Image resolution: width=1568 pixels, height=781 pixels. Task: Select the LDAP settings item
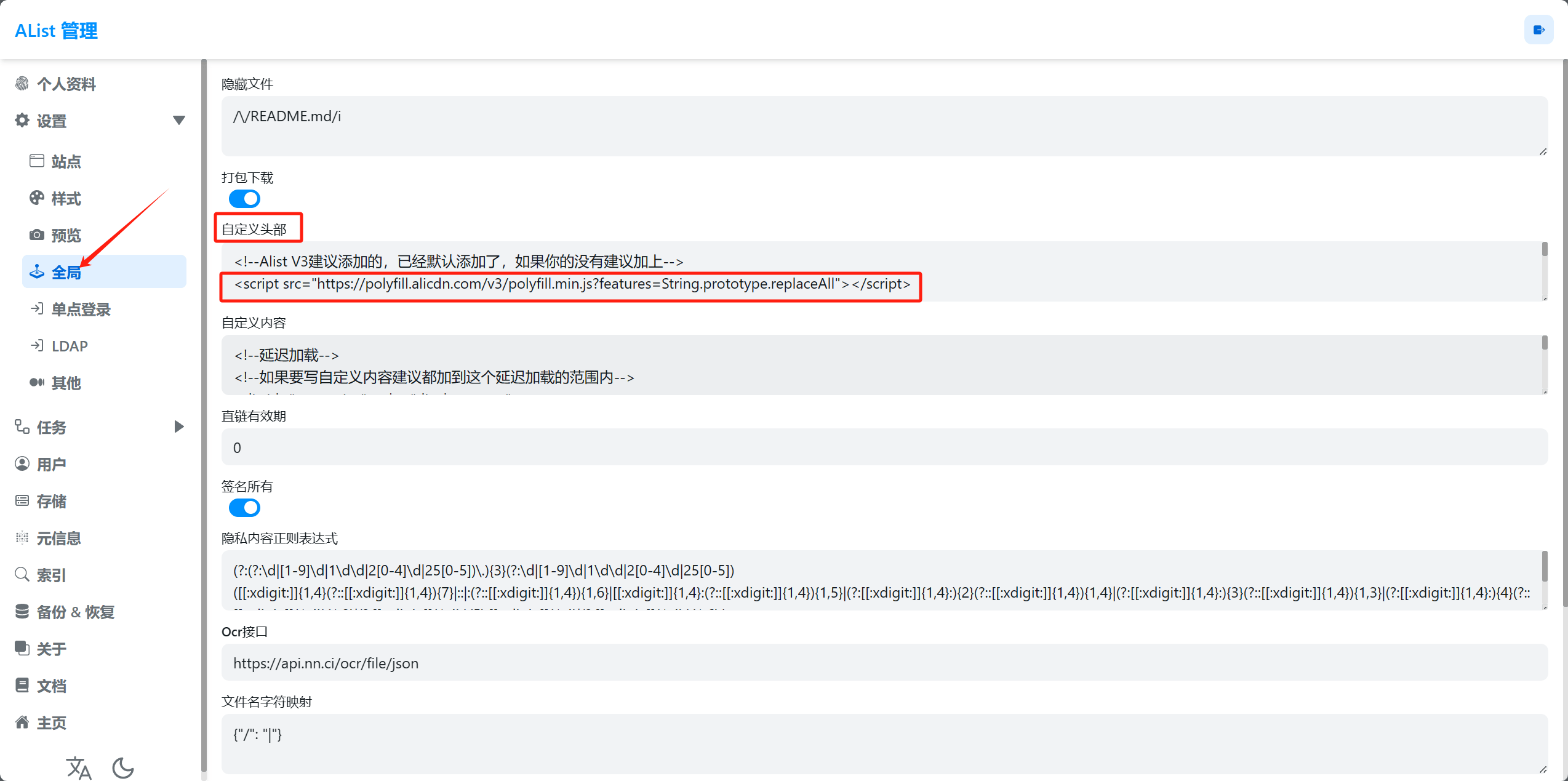pyautogui.click(x=69, y=346)
